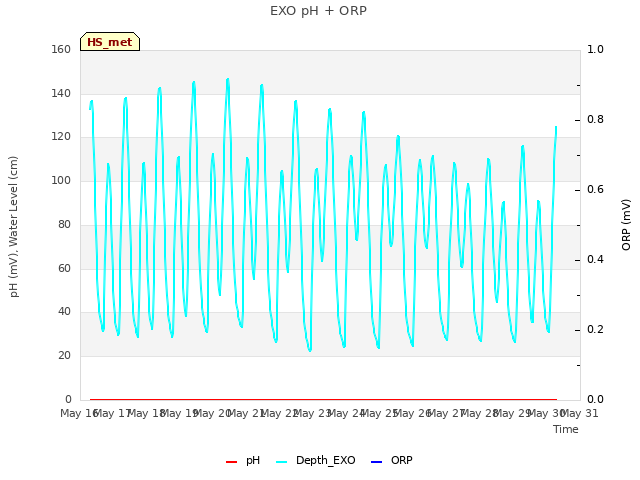The height and width of the screenshot is (480, 640).
Task: Click the cyan Depth_EXO legend color marker
Action: click(282, 462)
